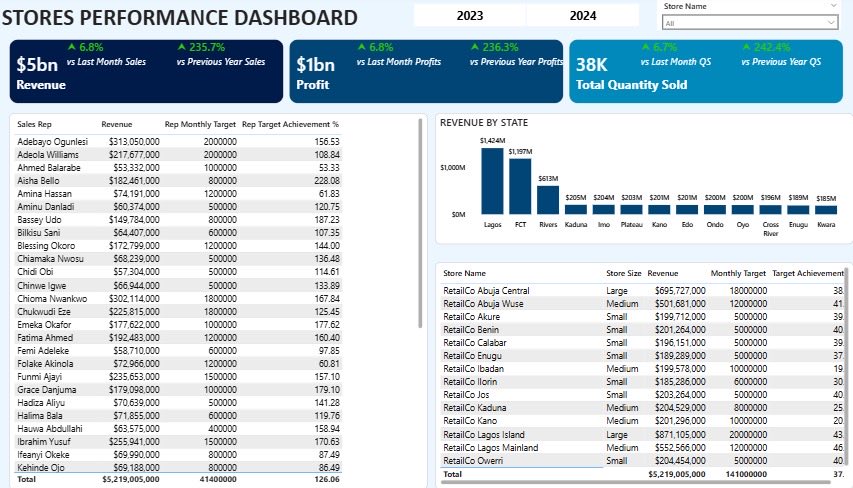This screenshot has width=853, height=488.
Task: Click Ibrahim Yusuf's revenue $255,941,000
Action: (x=134, y=442)
